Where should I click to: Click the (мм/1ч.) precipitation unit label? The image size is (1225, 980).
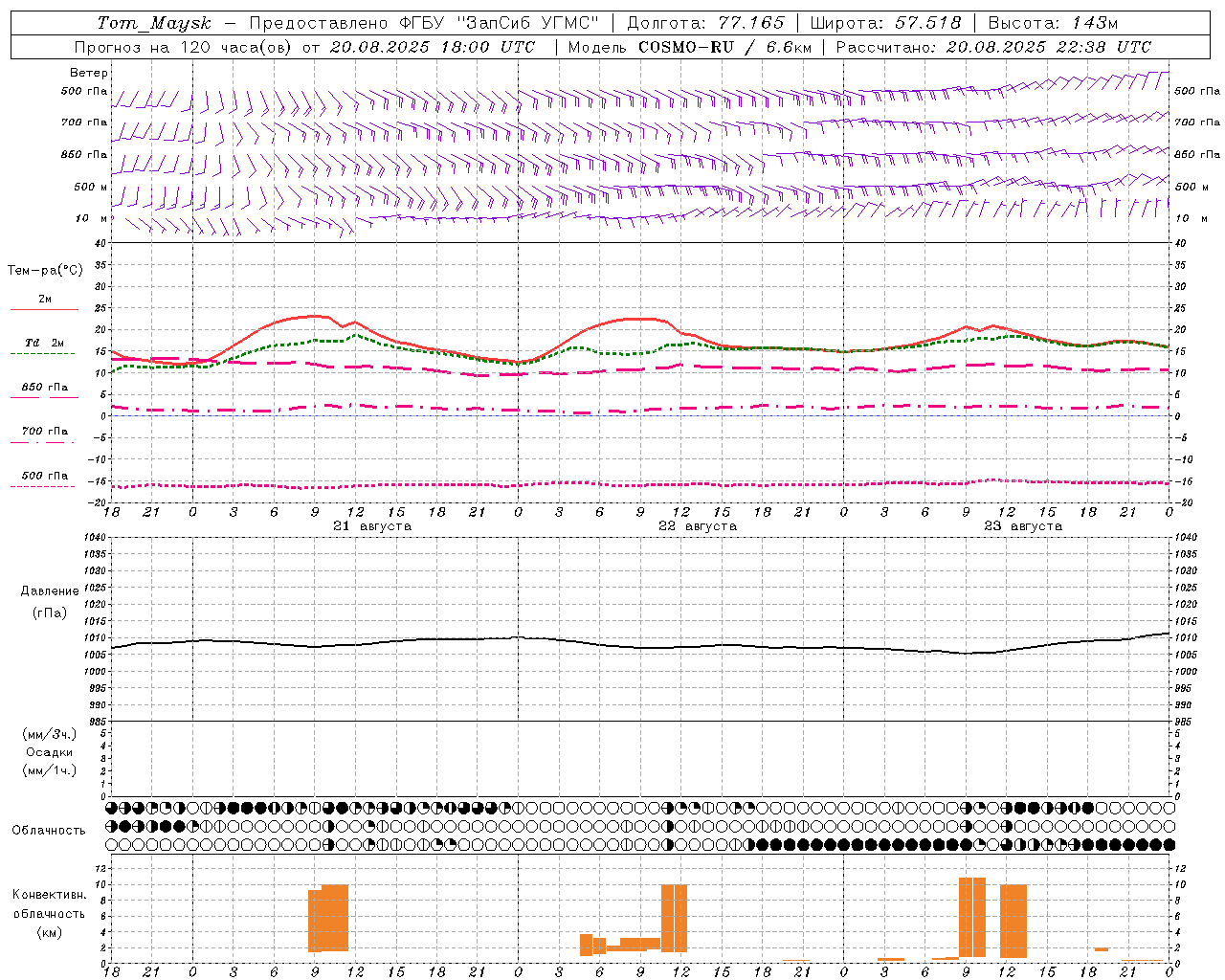pos(50,770)
